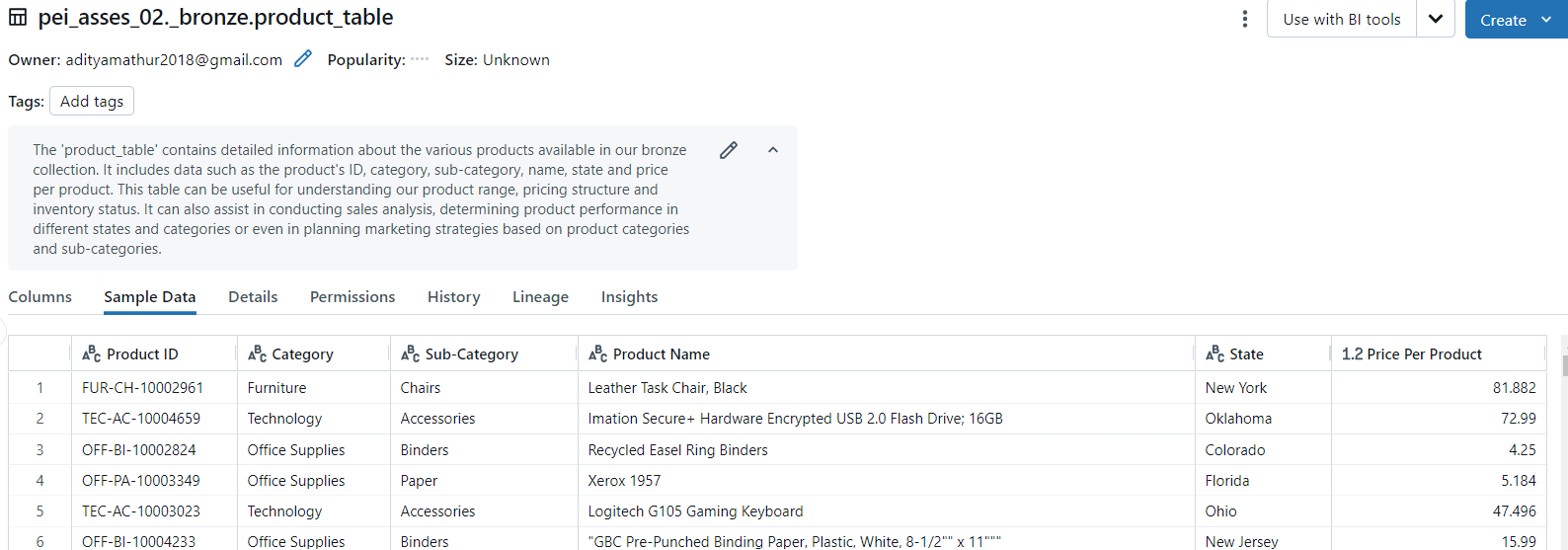Click the Price Per Product column header
The image size is (1568, 550).
1439,354
